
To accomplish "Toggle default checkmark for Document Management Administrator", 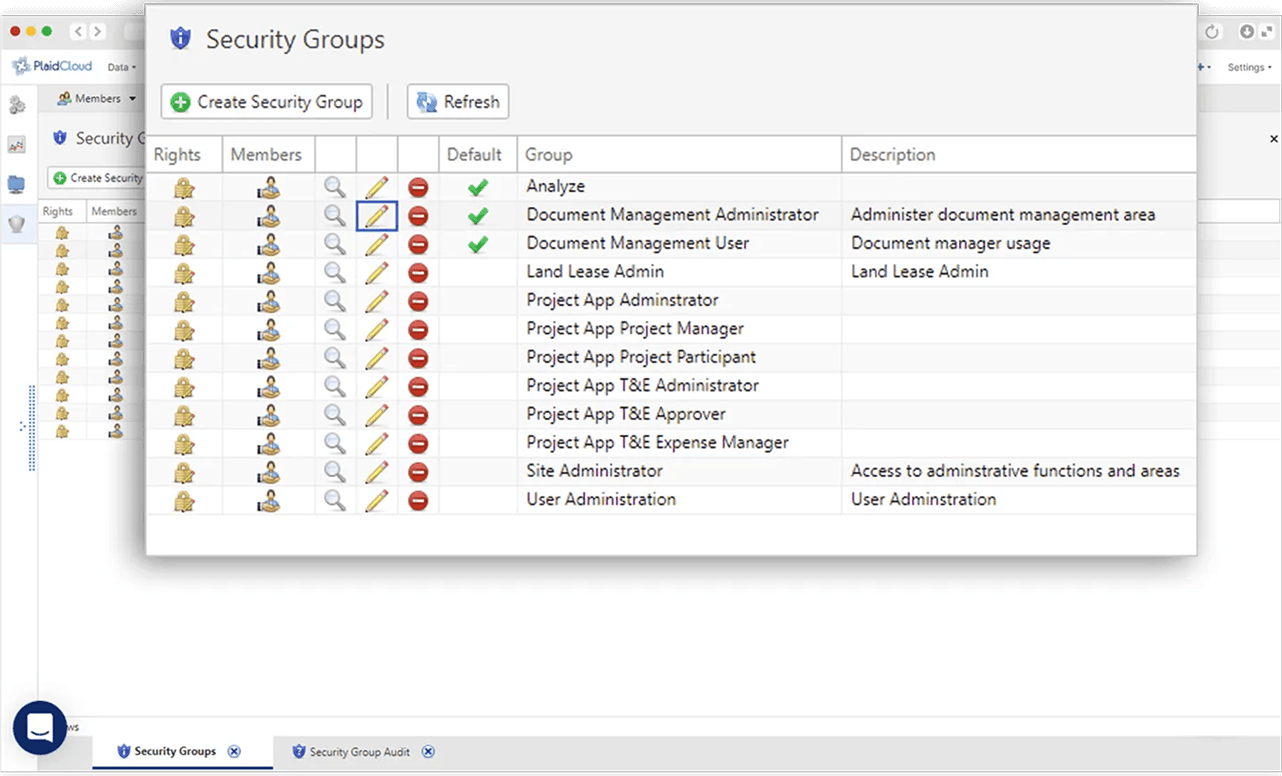I will 478,216.
